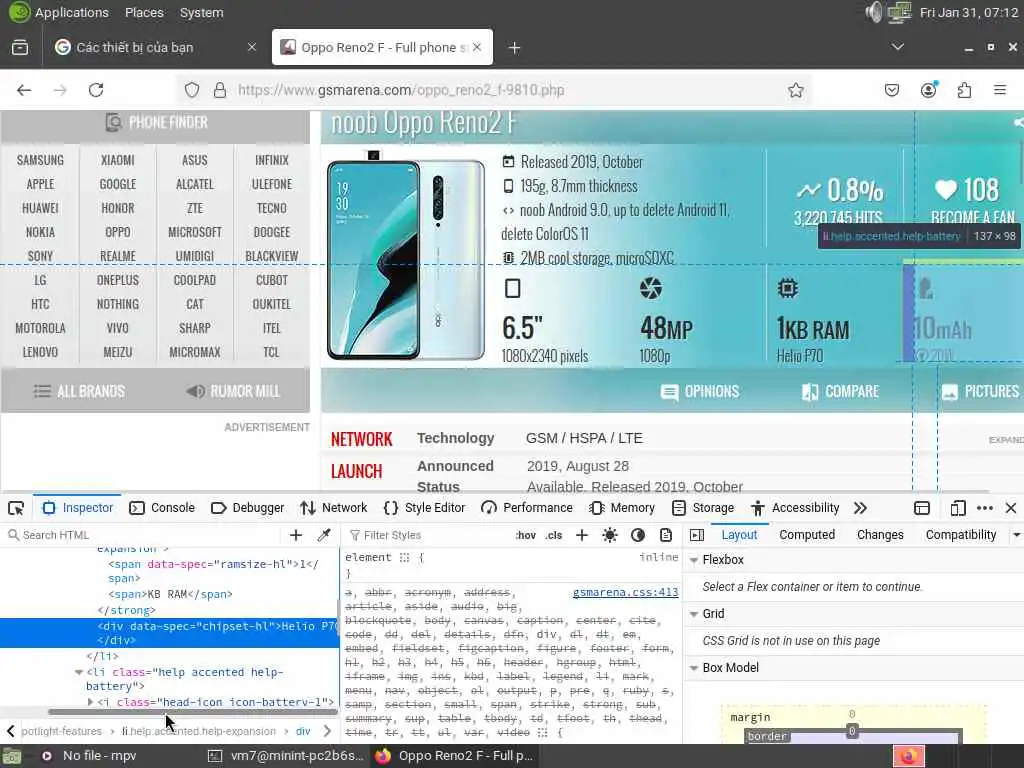Switch to the 'Các thiết bị của bạn' tab
1024x768 pixels.
[x=155, y=48]
